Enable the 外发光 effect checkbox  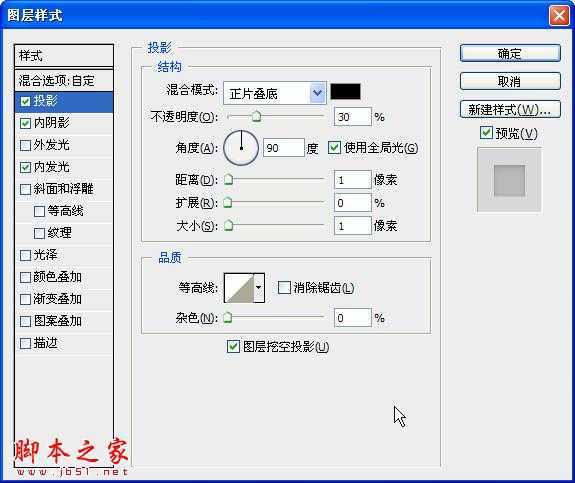25,145
